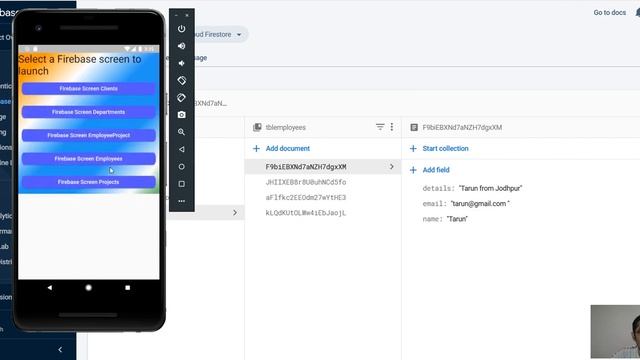Tap Firebase Screen Departments button
The image size is (640, 360).
89,112
